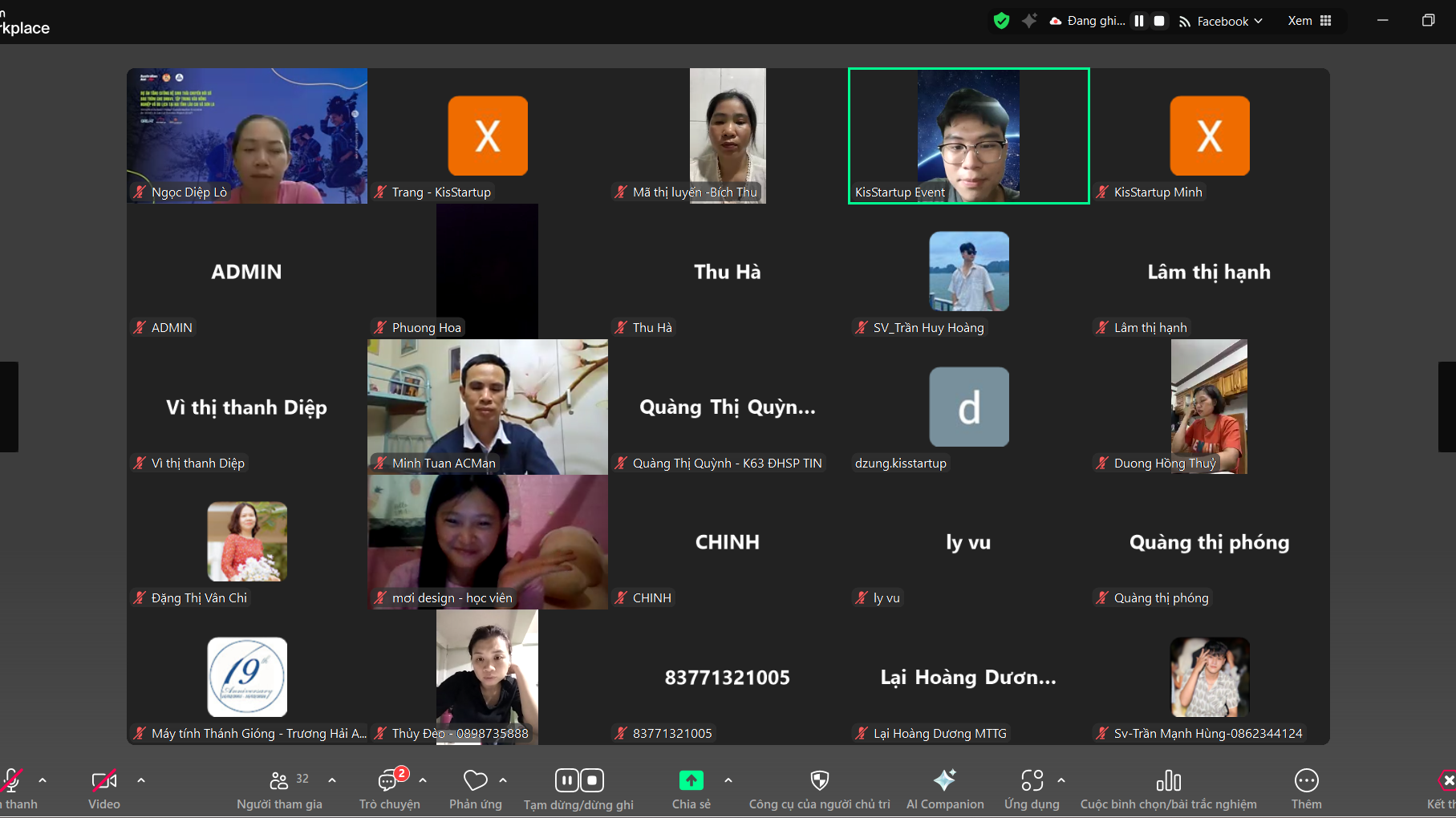1456x818 pixels.
Task: Show the Người tham gia participants list
Action: click(279, 780)
